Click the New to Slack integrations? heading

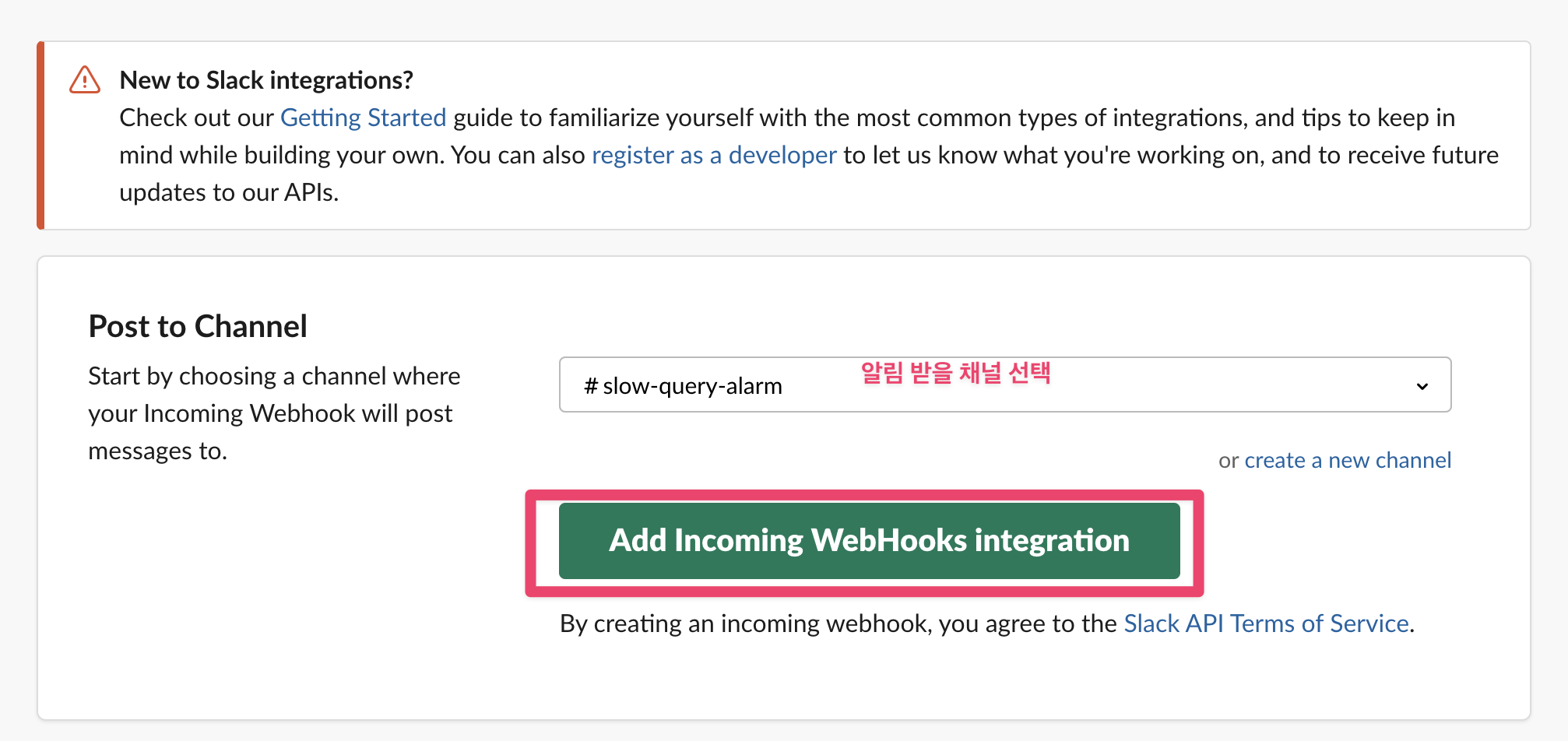(266, 80)
